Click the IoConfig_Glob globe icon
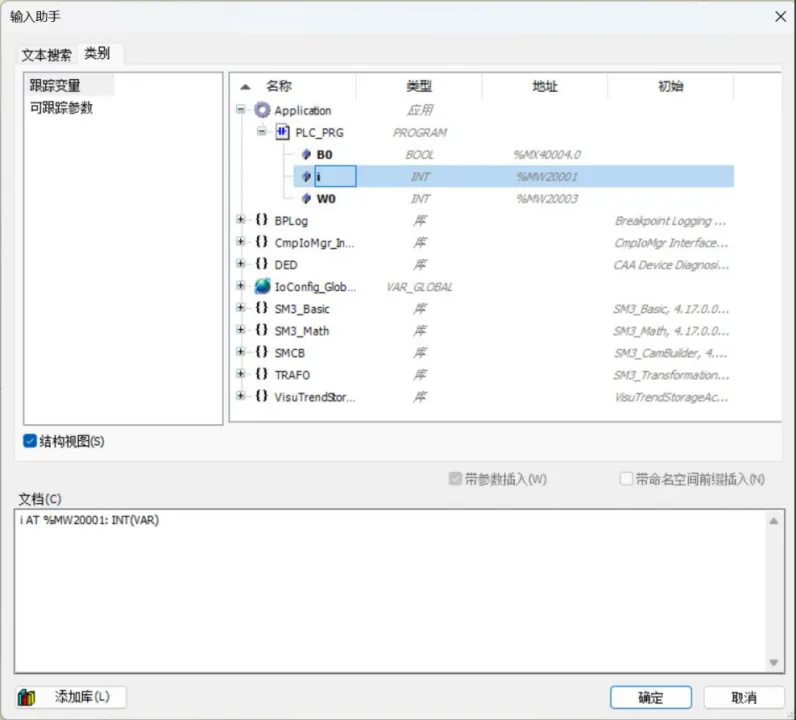 (262, 286)
